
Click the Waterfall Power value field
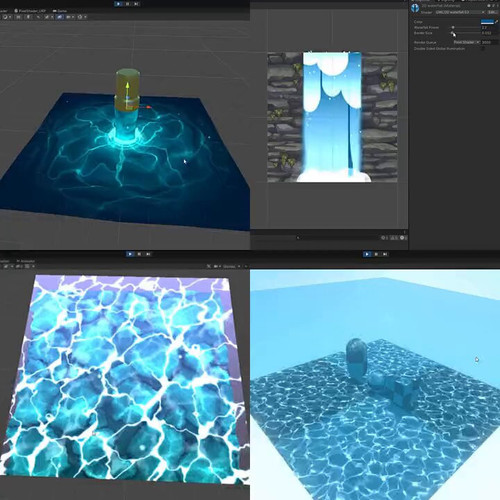tap(490, 27)
